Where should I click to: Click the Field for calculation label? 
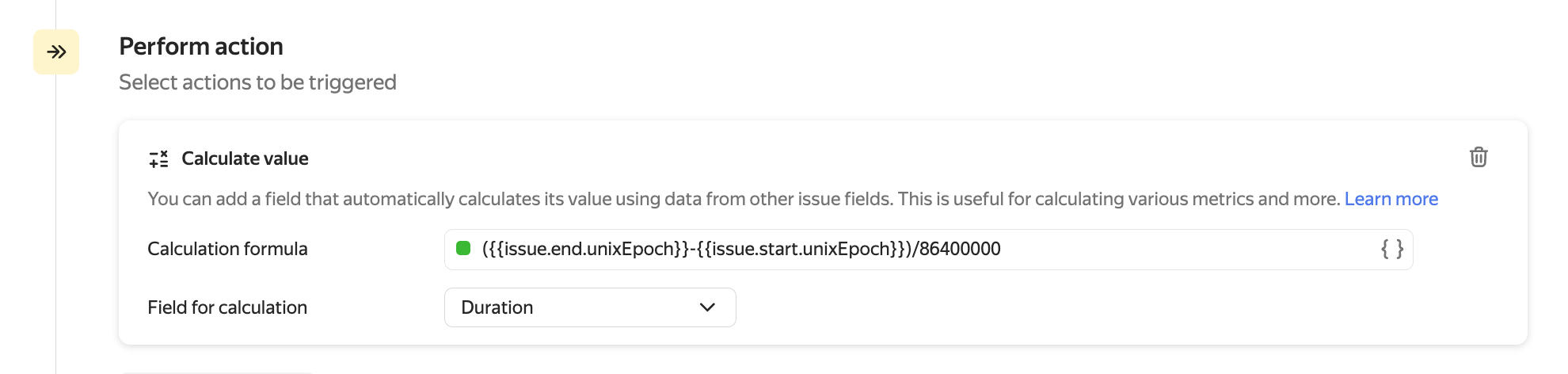point(227,307)
